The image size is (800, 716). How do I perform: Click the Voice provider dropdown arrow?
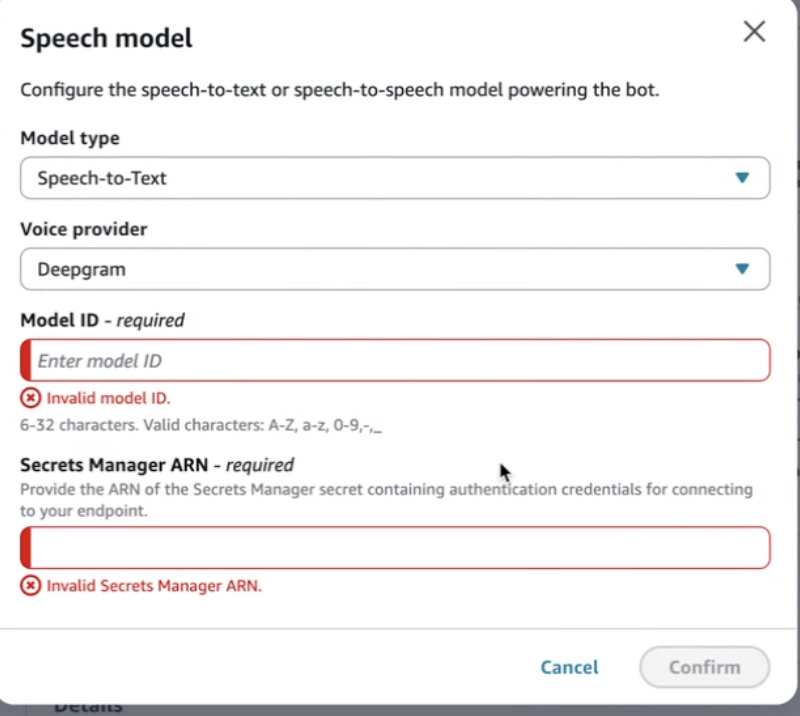coord(742,268)
